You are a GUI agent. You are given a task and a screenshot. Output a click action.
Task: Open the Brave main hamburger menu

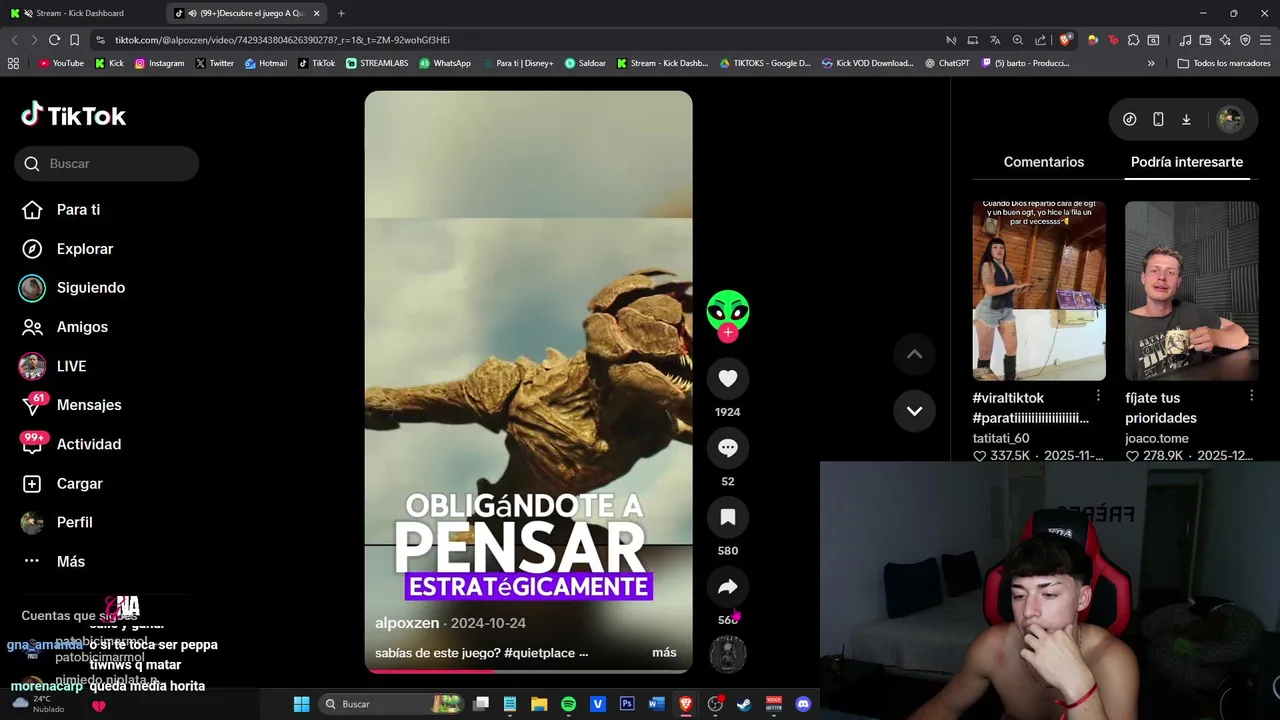pyautogui.click(x=1265, y=40)
